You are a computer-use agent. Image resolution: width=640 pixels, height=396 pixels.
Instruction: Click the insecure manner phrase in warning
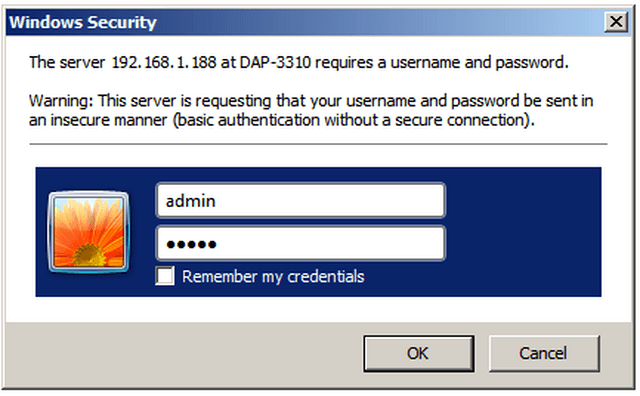(x=109, y=120)
